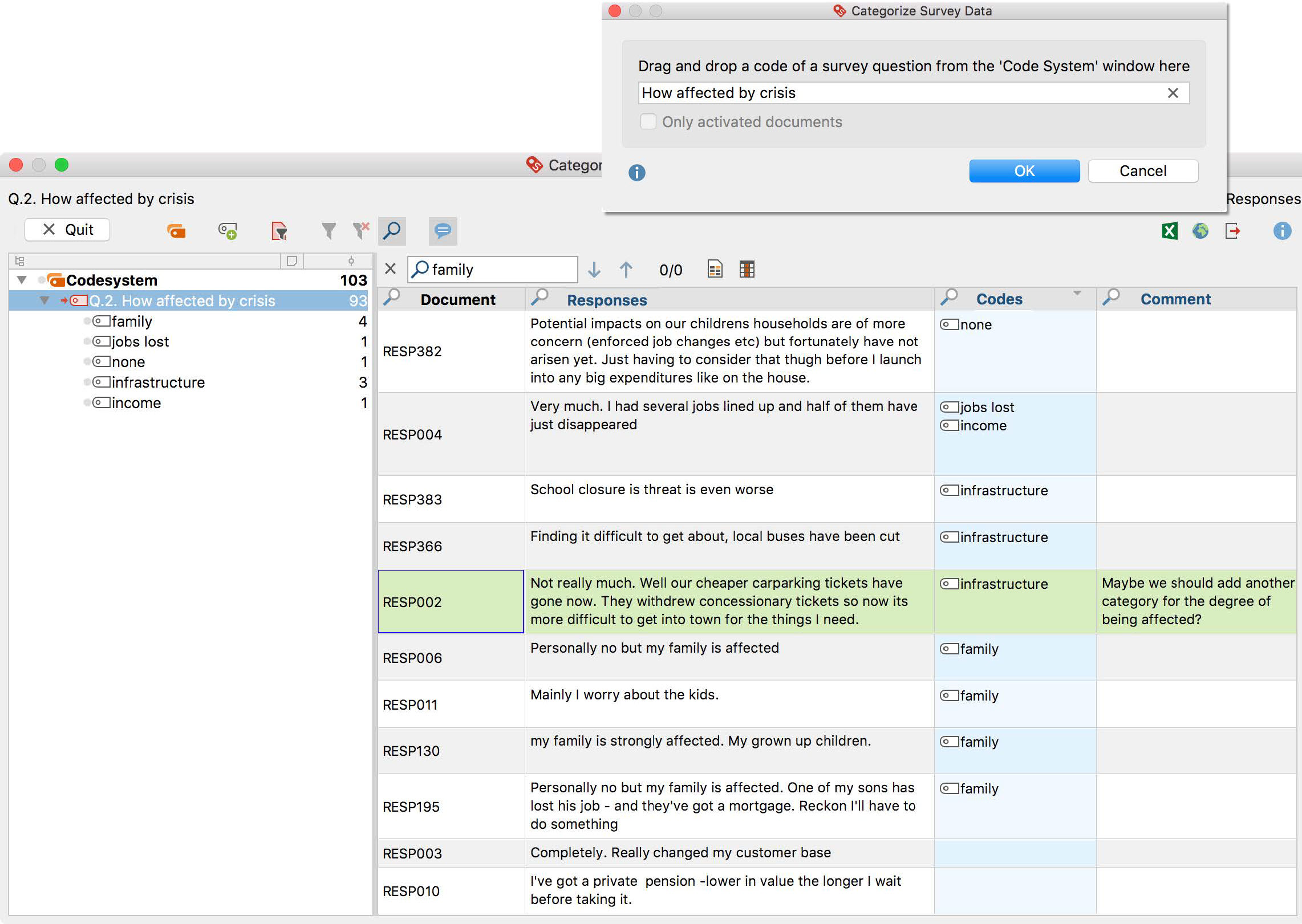This screenshot has height=924, width=1302.
Task: Sort by the Document column header
Action: [458, 300]
